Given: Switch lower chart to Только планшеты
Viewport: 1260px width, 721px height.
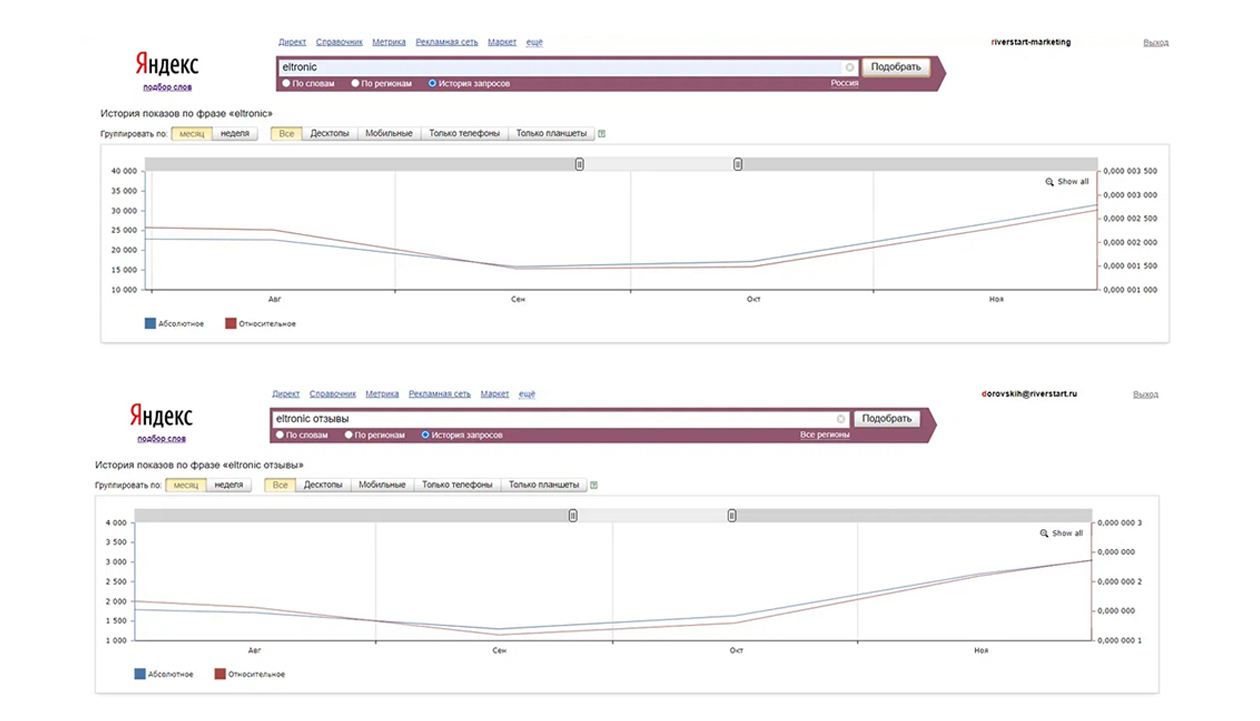Looking at the screenshot, I should coord(545,485).
